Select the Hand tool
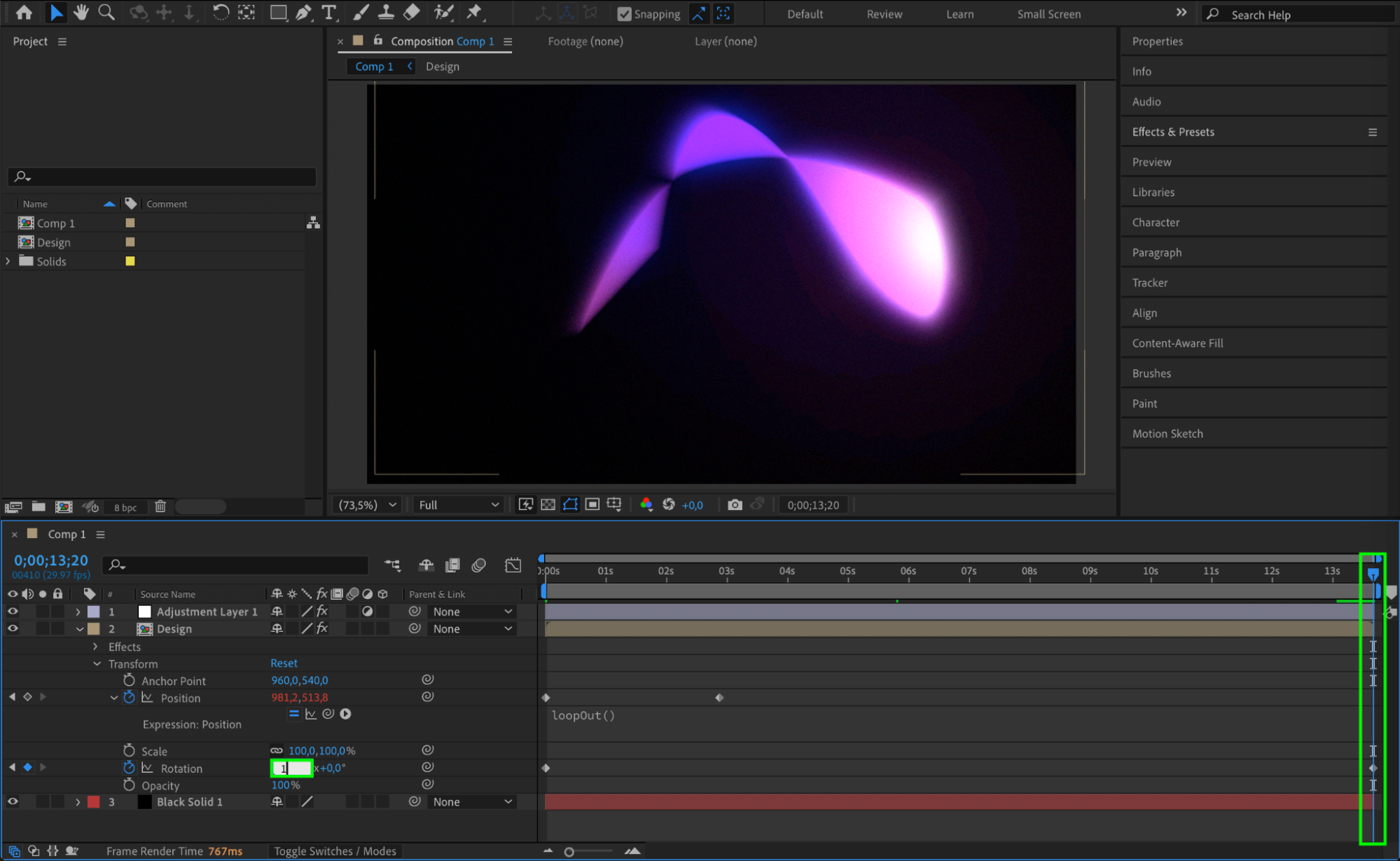 coord(81,13)
